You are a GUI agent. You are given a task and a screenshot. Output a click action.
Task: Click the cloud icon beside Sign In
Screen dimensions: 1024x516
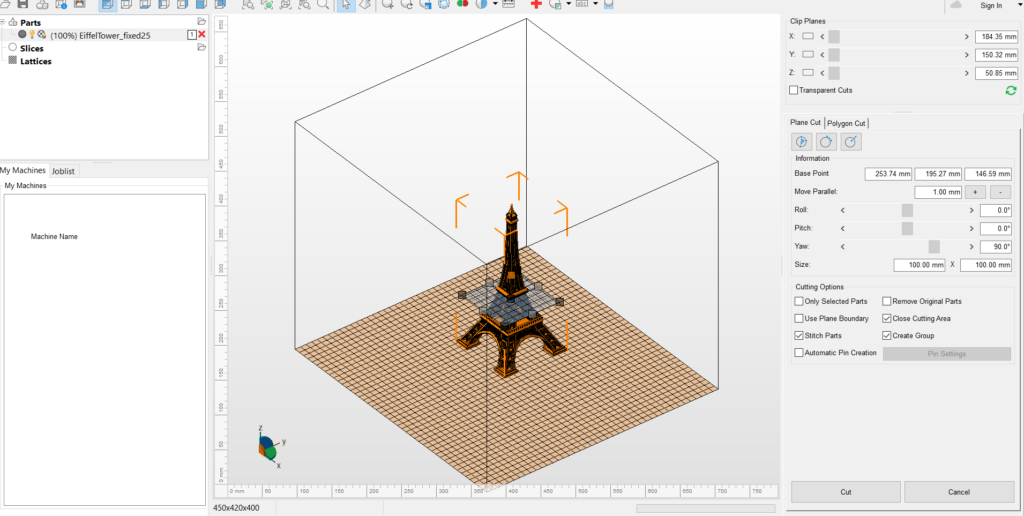coord(957,5)
